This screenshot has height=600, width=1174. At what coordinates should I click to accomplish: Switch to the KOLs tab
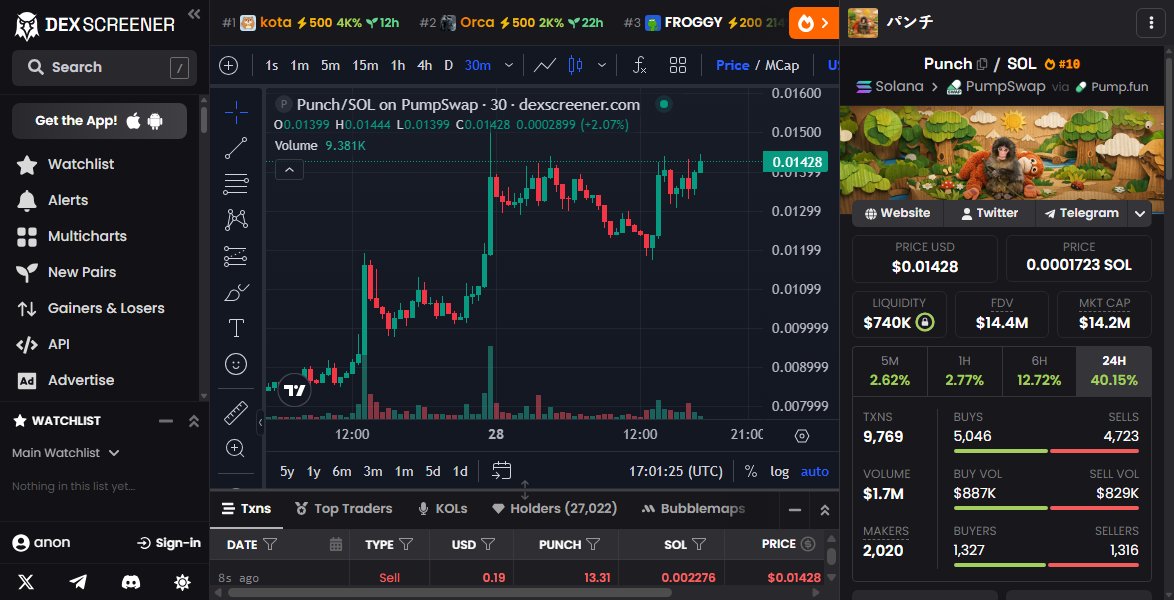pyautogui.click(x=442, y=509)
